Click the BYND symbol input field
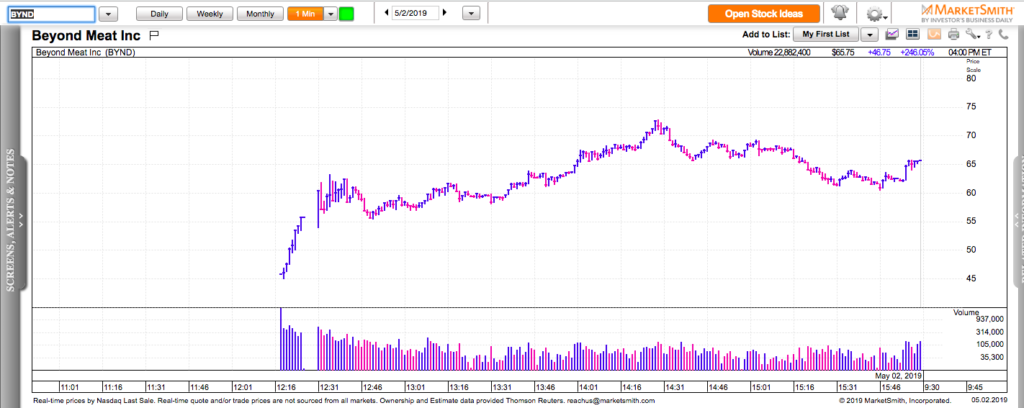 (x=51, y=14)
